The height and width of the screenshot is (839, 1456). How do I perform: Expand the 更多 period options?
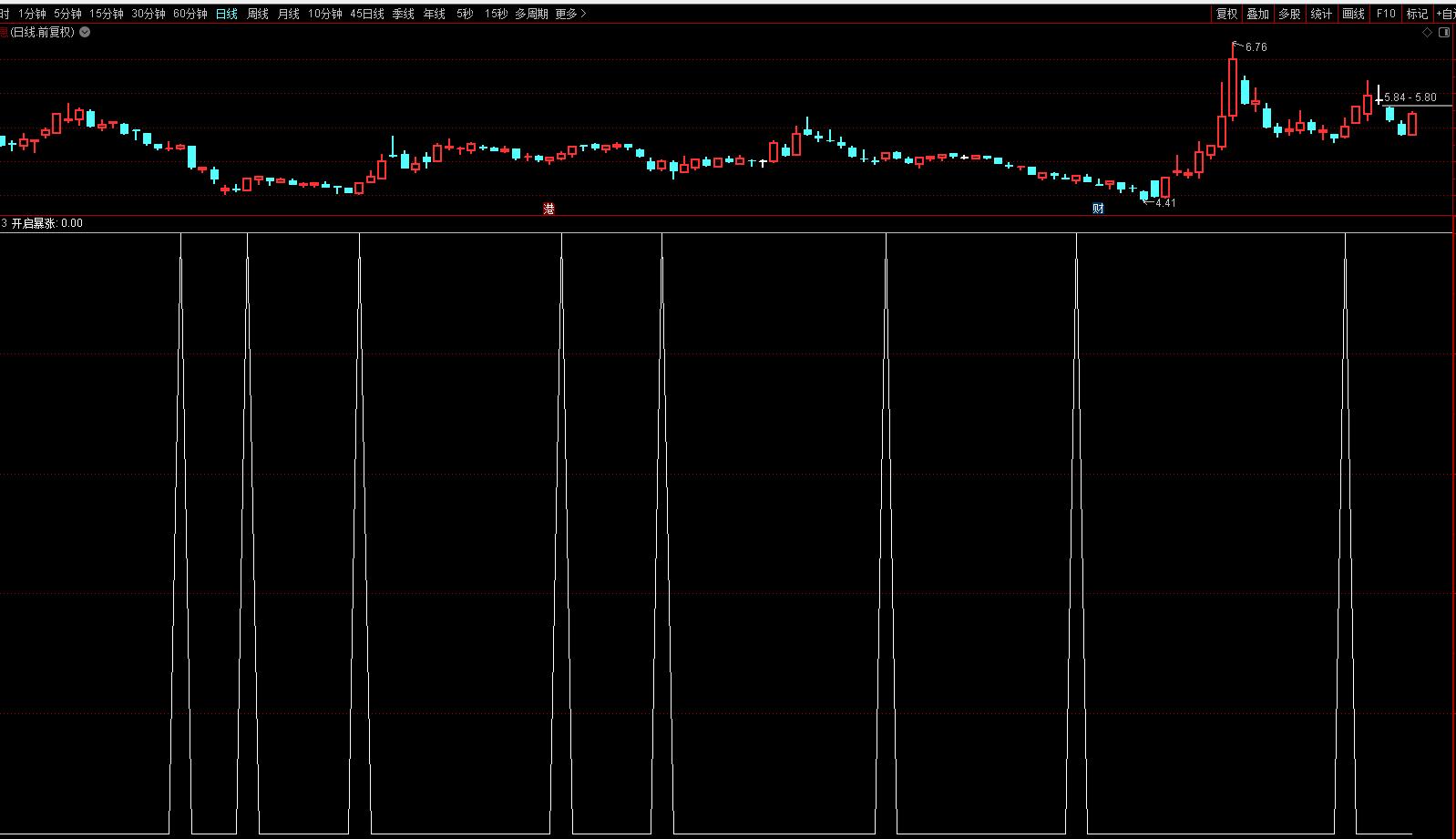pos(570,14)
